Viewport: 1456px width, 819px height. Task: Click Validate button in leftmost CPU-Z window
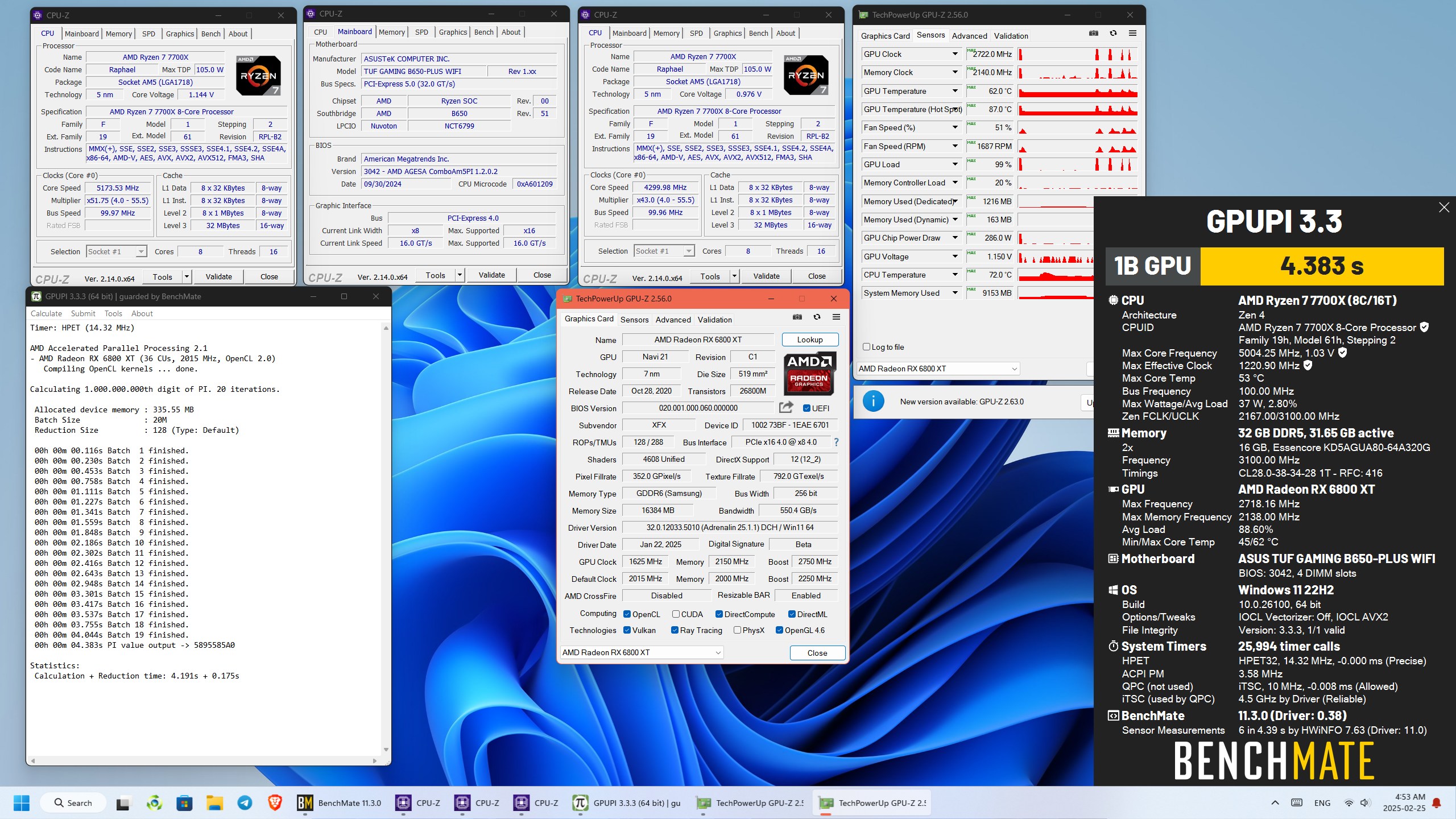tap(219, 277)
